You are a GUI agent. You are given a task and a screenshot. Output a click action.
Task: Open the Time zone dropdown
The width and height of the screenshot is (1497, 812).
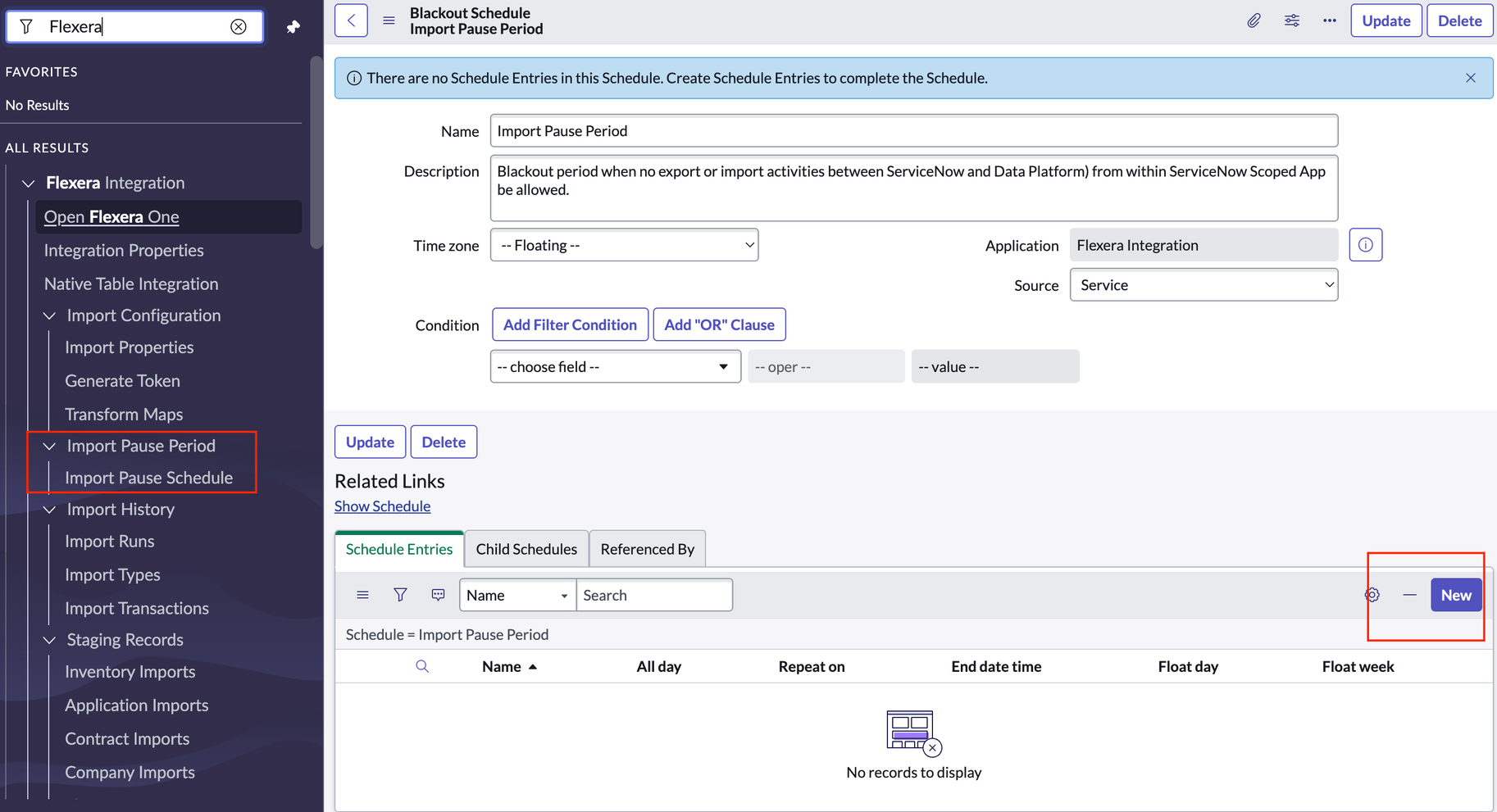pos(624,245)
